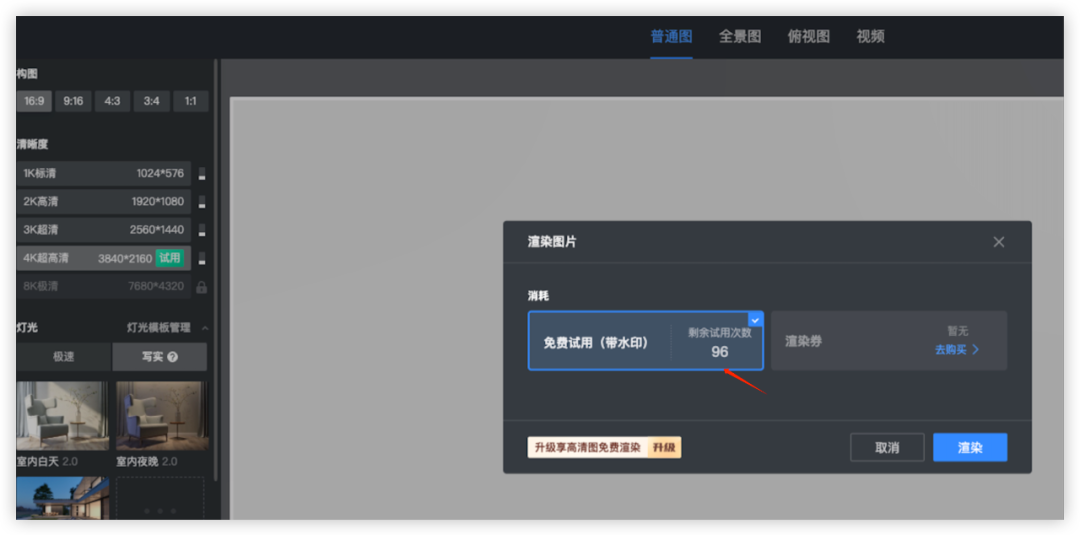Pick the 1:1 composition ratio
The height and width of the screenshot is (535, 1080).
click(191, 101)
